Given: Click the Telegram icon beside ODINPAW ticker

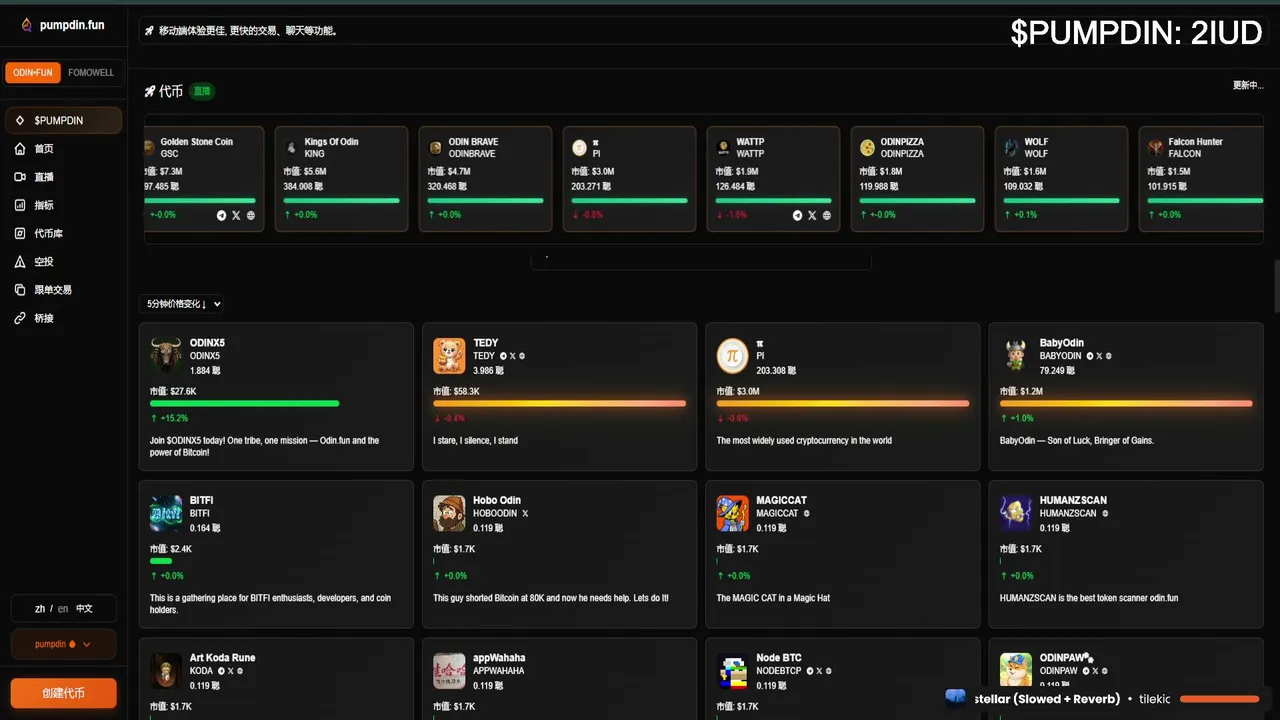Looking at the screenshot, I should pos(1086,671).
